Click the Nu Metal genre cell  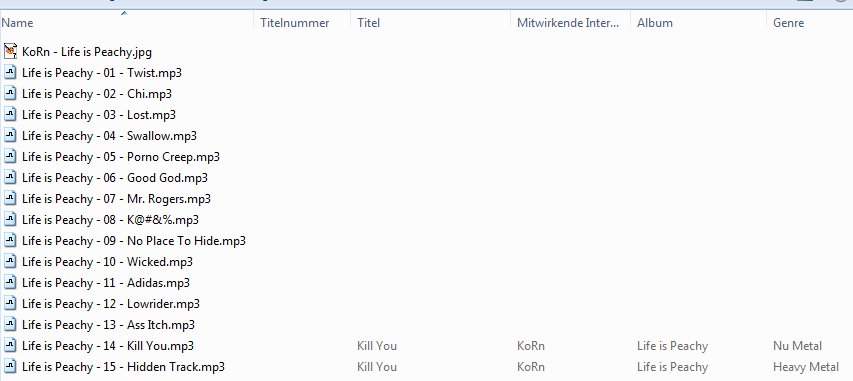798,346
